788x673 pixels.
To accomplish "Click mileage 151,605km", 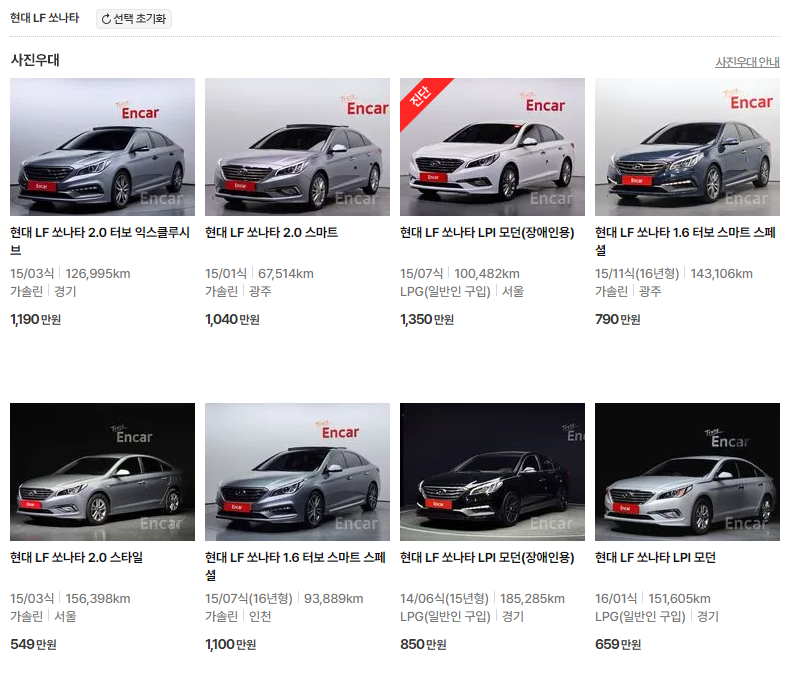I will tap(679, 599).
